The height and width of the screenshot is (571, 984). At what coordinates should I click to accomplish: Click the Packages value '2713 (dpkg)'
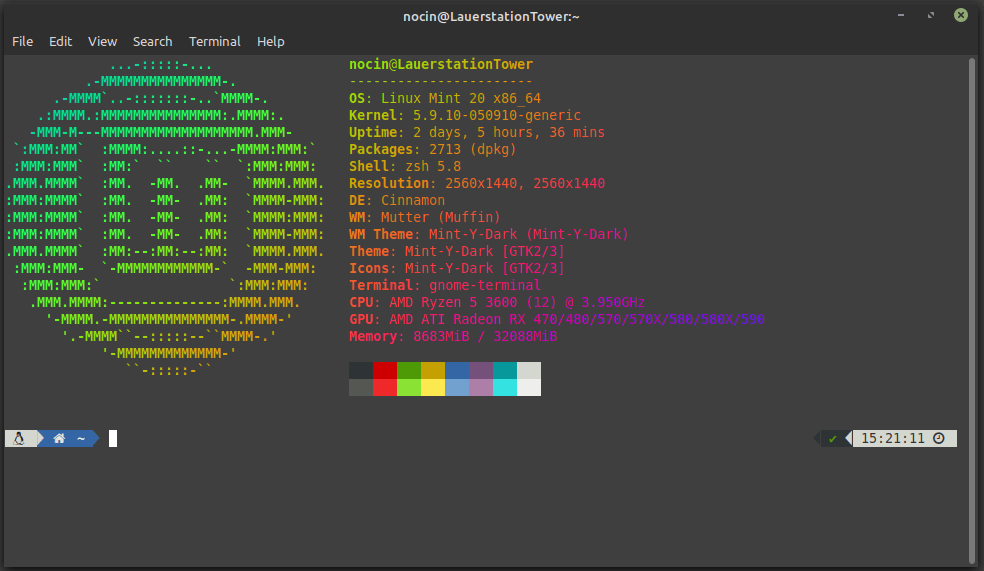point(473,149)
